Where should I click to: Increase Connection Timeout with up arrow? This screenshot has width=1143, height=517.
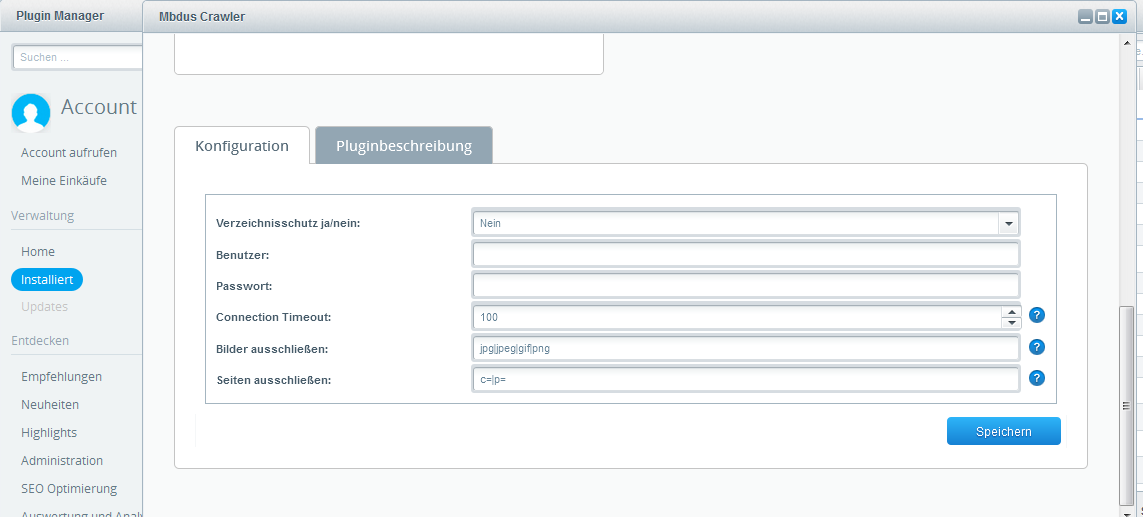tap(1011, 311)
